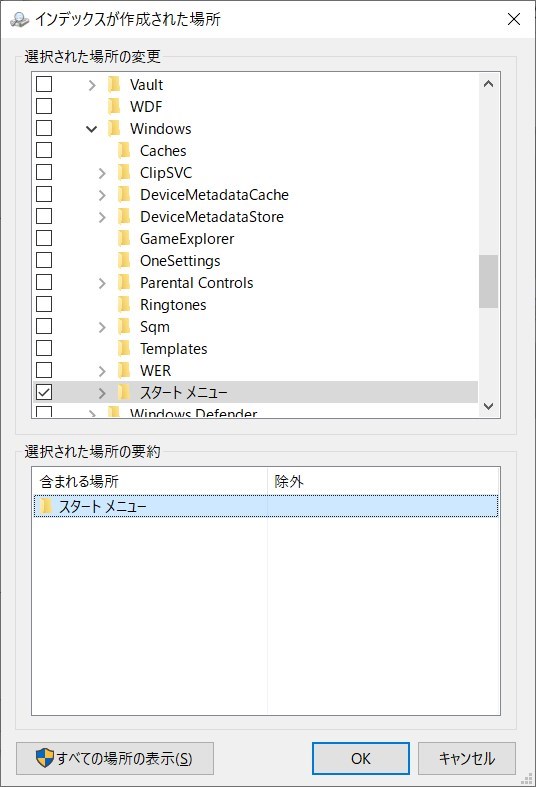The width and height of the screenshot is (536, 787).
Task: Expand the DeviceMetadataCache folder
Action: (x=102, y=195)
